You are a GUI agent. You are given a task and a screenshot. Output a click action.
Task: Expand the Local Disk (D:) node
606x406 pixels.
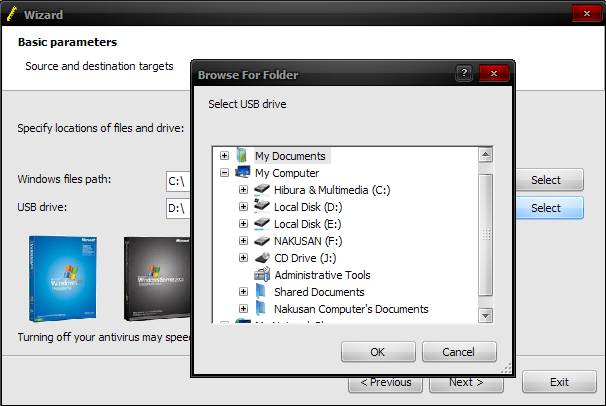point(243,207)
